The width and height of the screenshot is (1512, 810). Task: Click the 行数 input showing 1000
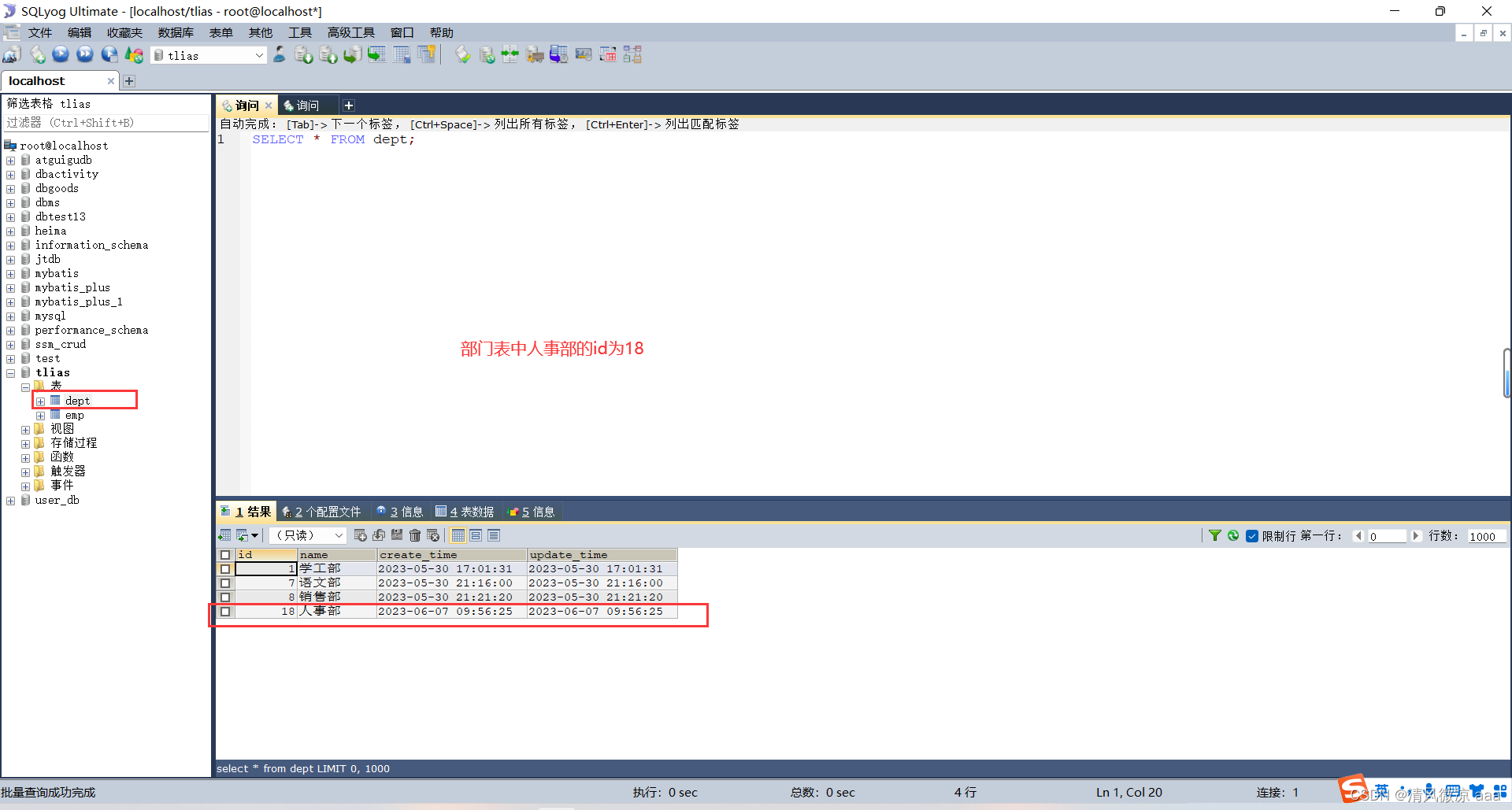pyautogui.click(x=1487, y=536)
